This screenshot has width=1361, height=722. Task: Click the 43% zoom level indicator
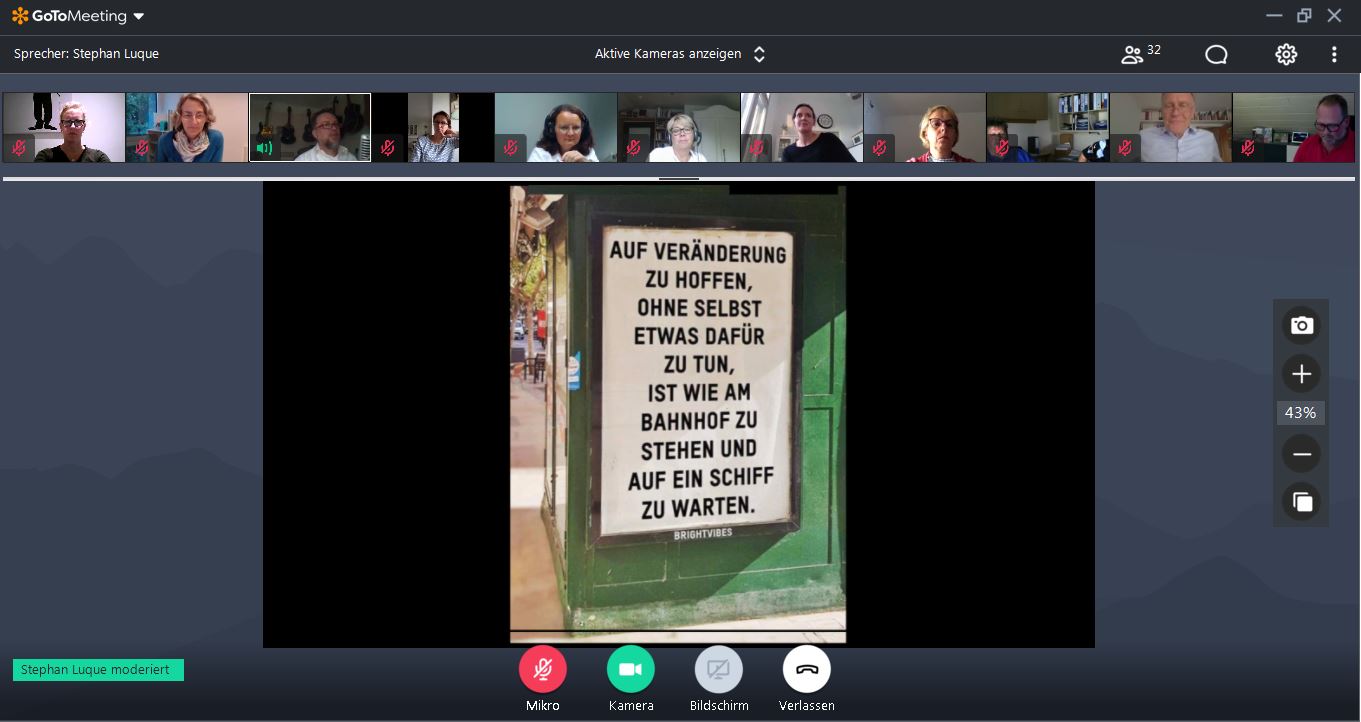[1300, 413]
